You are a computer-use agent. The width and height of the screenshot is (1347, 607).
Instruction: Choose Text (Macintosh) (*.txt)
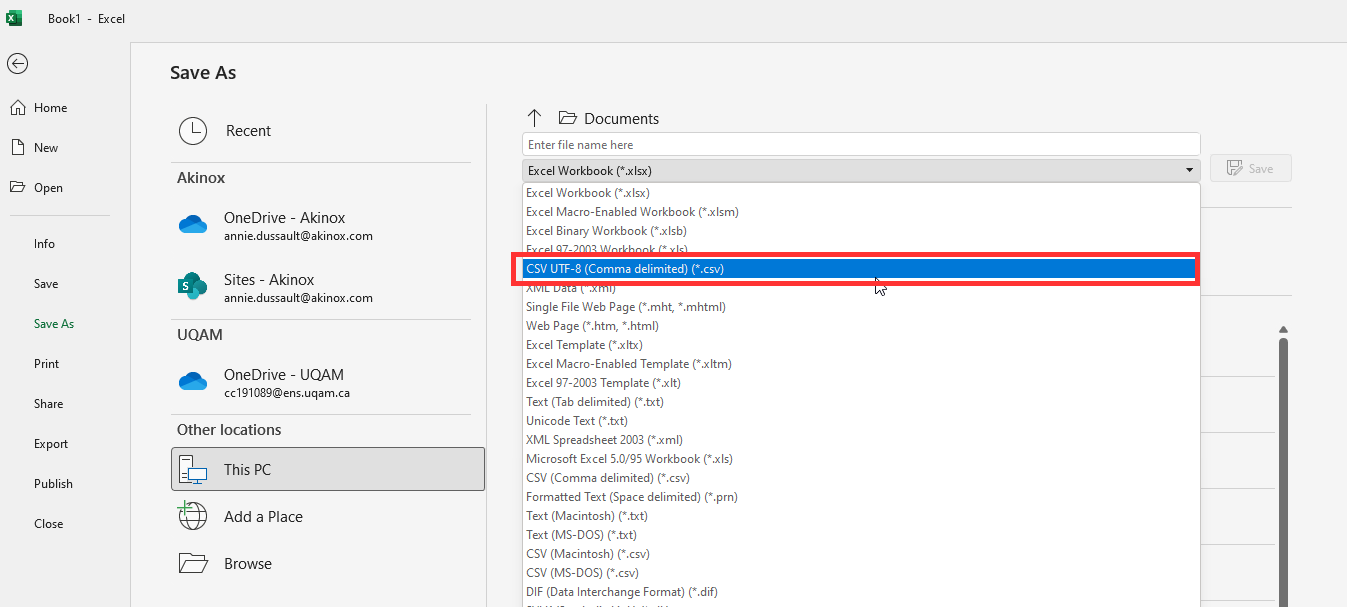(861, 516)
